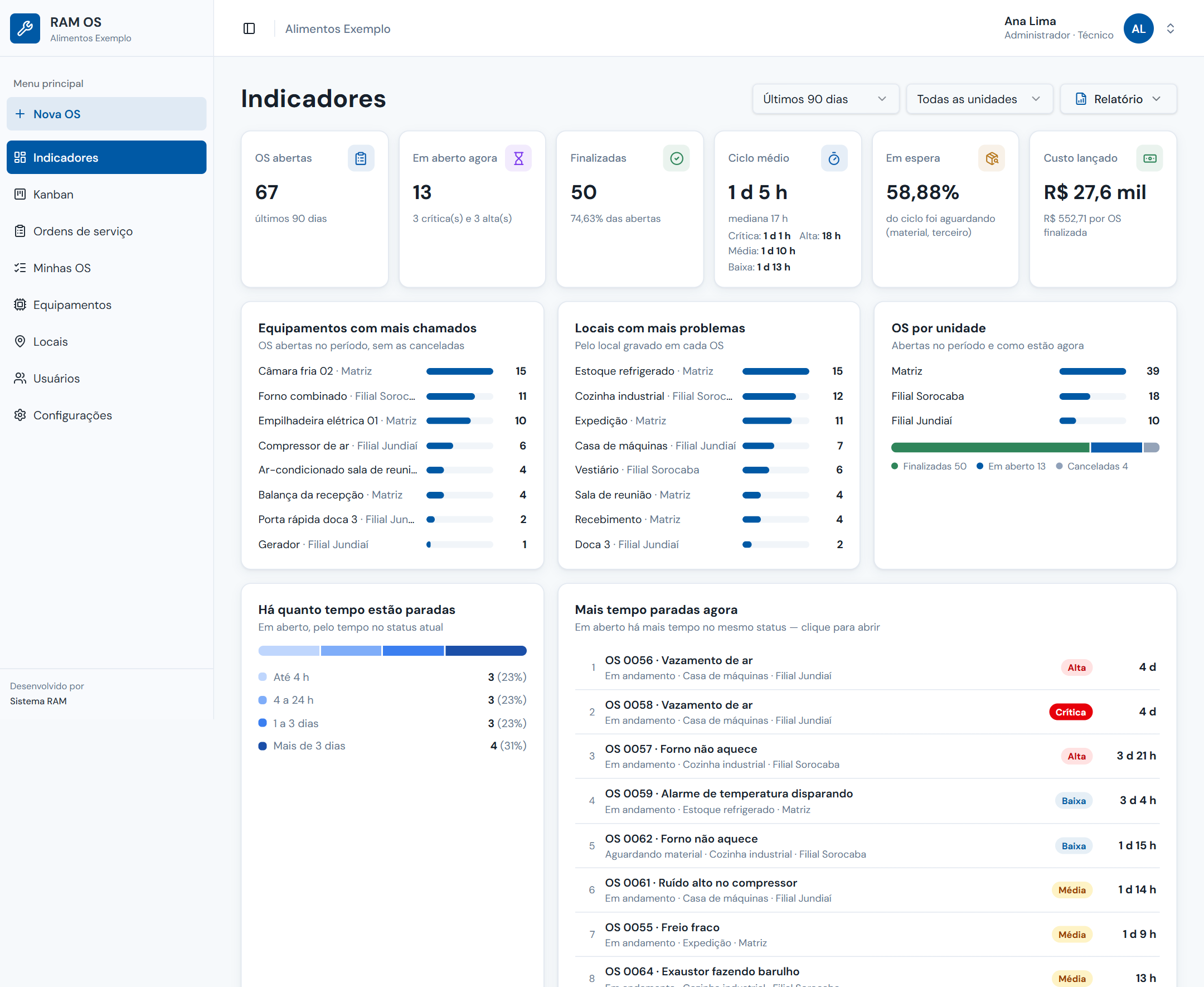The height and width of the screenshot is (987, 1204).
Task: Click the Câmara fria 02 bar
Action: (460, 371)
